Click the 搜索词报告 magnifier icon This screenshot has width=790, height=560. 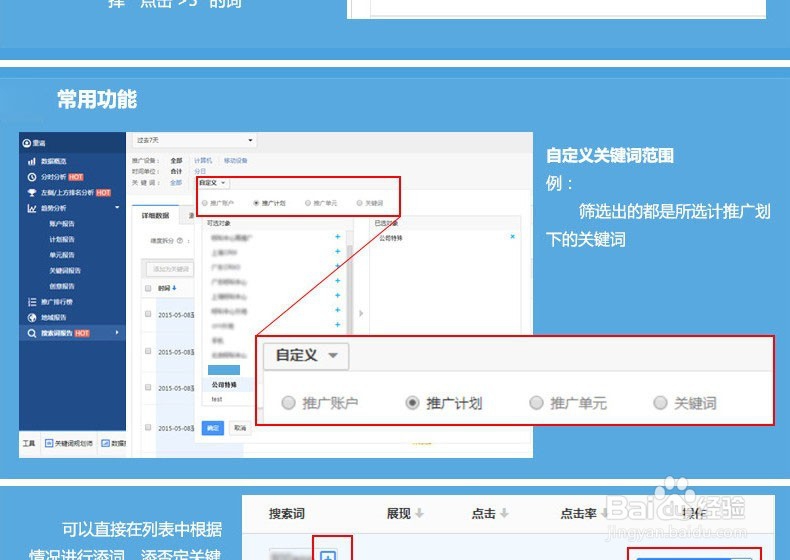(x=32, y=333)
